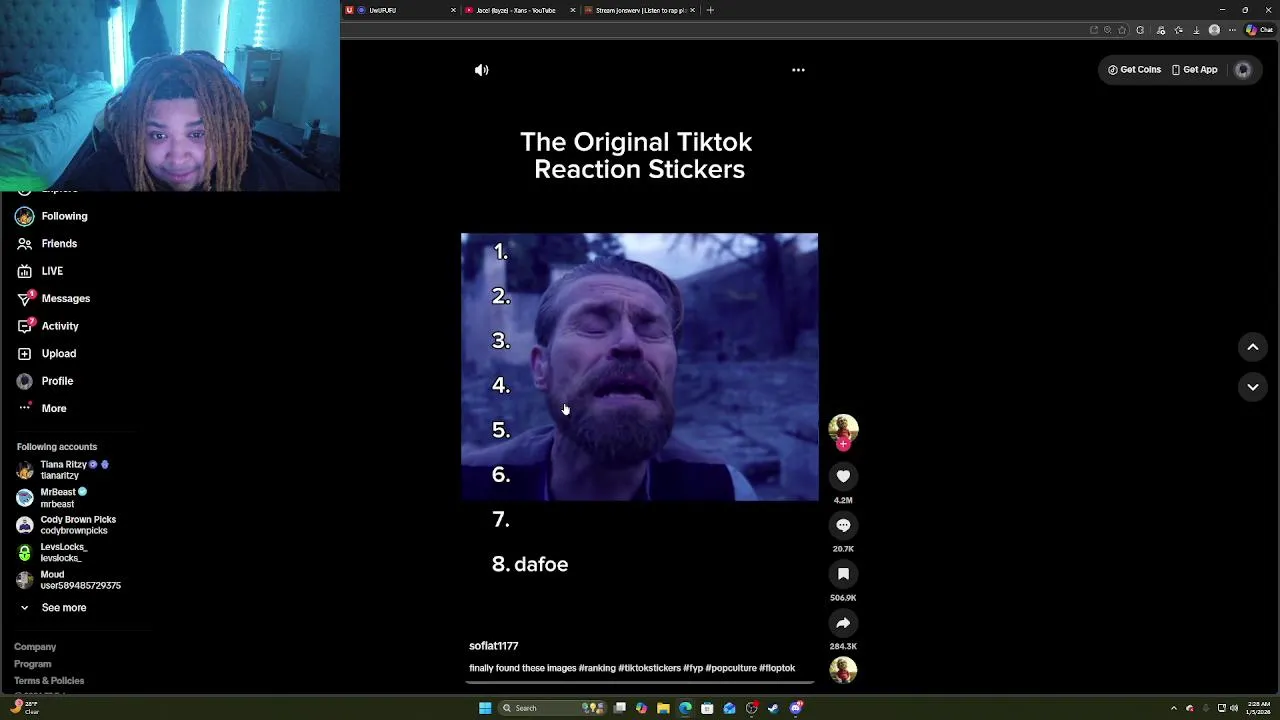This screenshot has width=1280, height=720.
Task: Open Activity notifications in the sidebar
Action: [47, 326]
